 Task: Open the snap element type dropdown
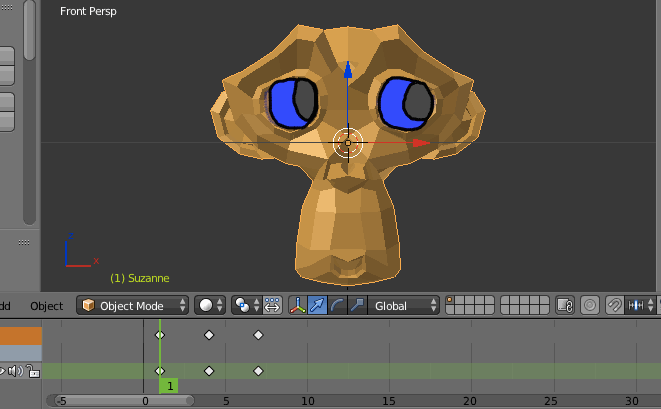(640, 305)
